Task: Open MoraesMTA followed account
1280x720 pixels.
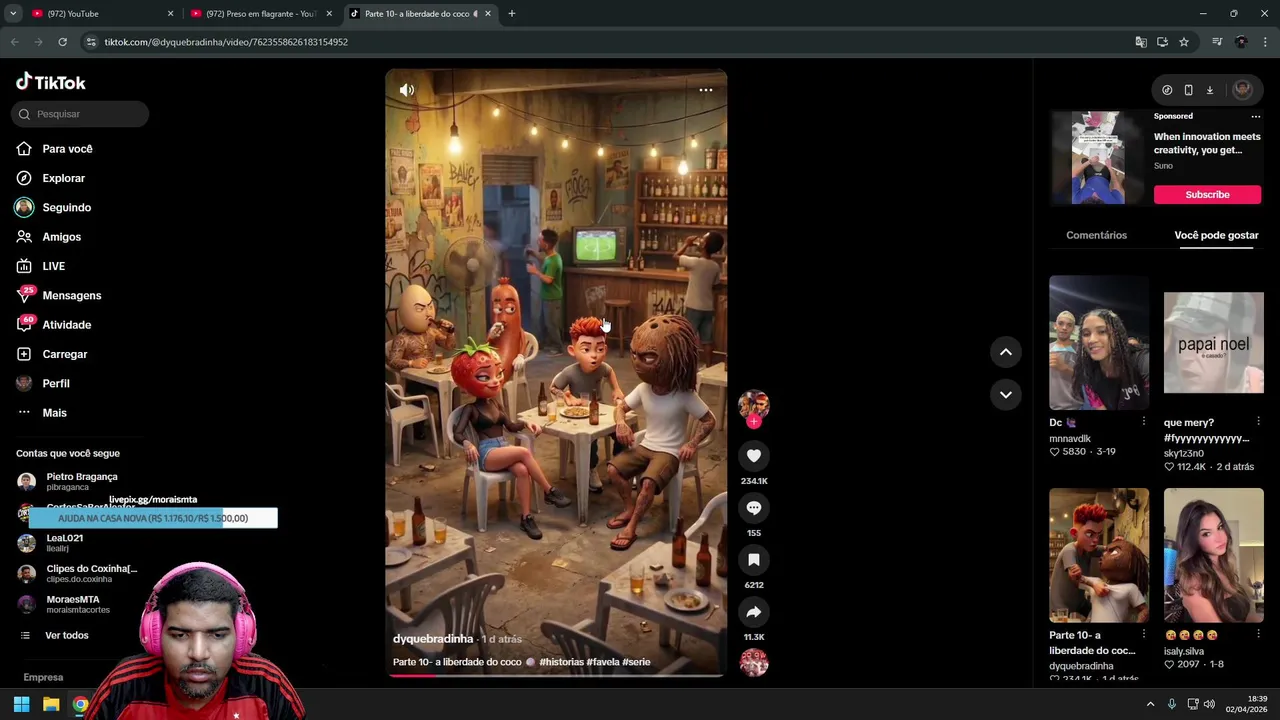Action: click(x=80, y=604)
